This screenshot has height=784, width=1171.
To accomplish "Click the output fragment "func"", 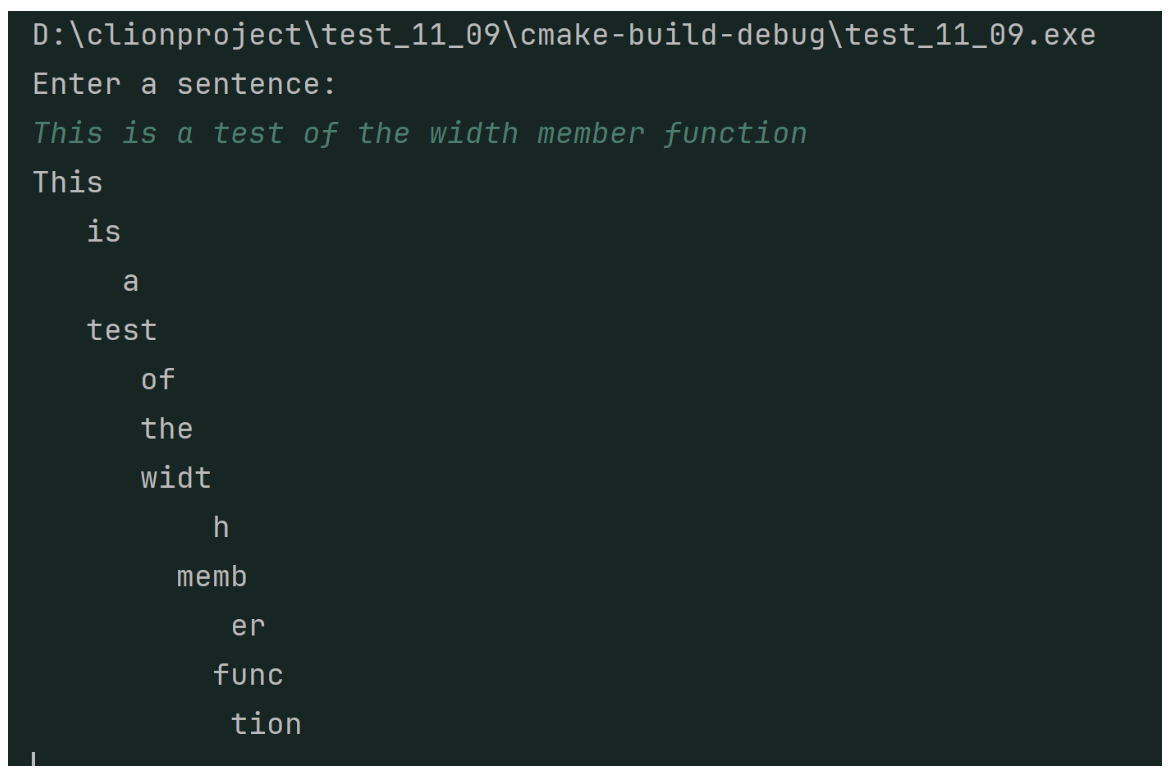I will pos(248,675).
